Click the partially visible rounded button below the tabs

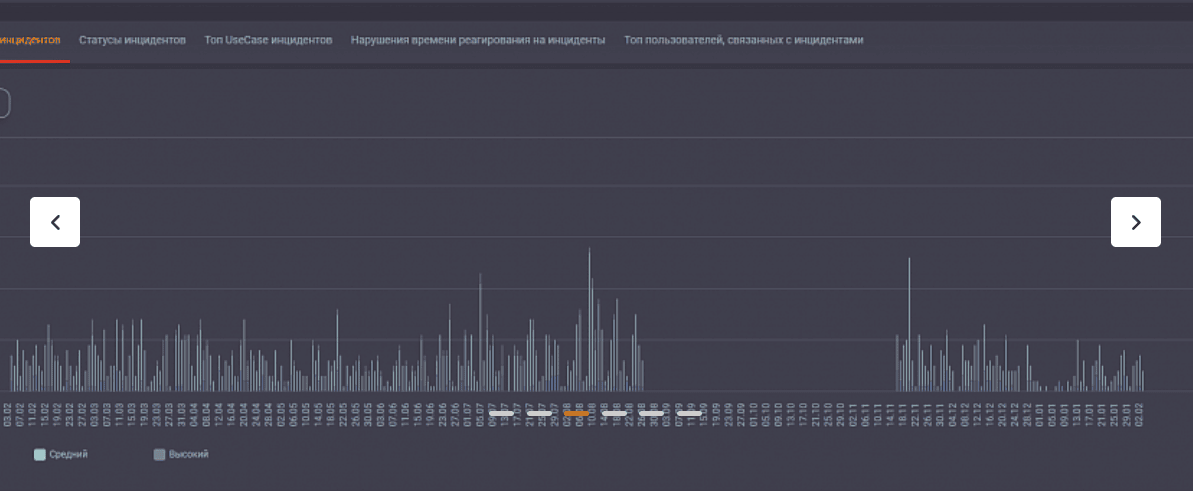pos(4,103)
